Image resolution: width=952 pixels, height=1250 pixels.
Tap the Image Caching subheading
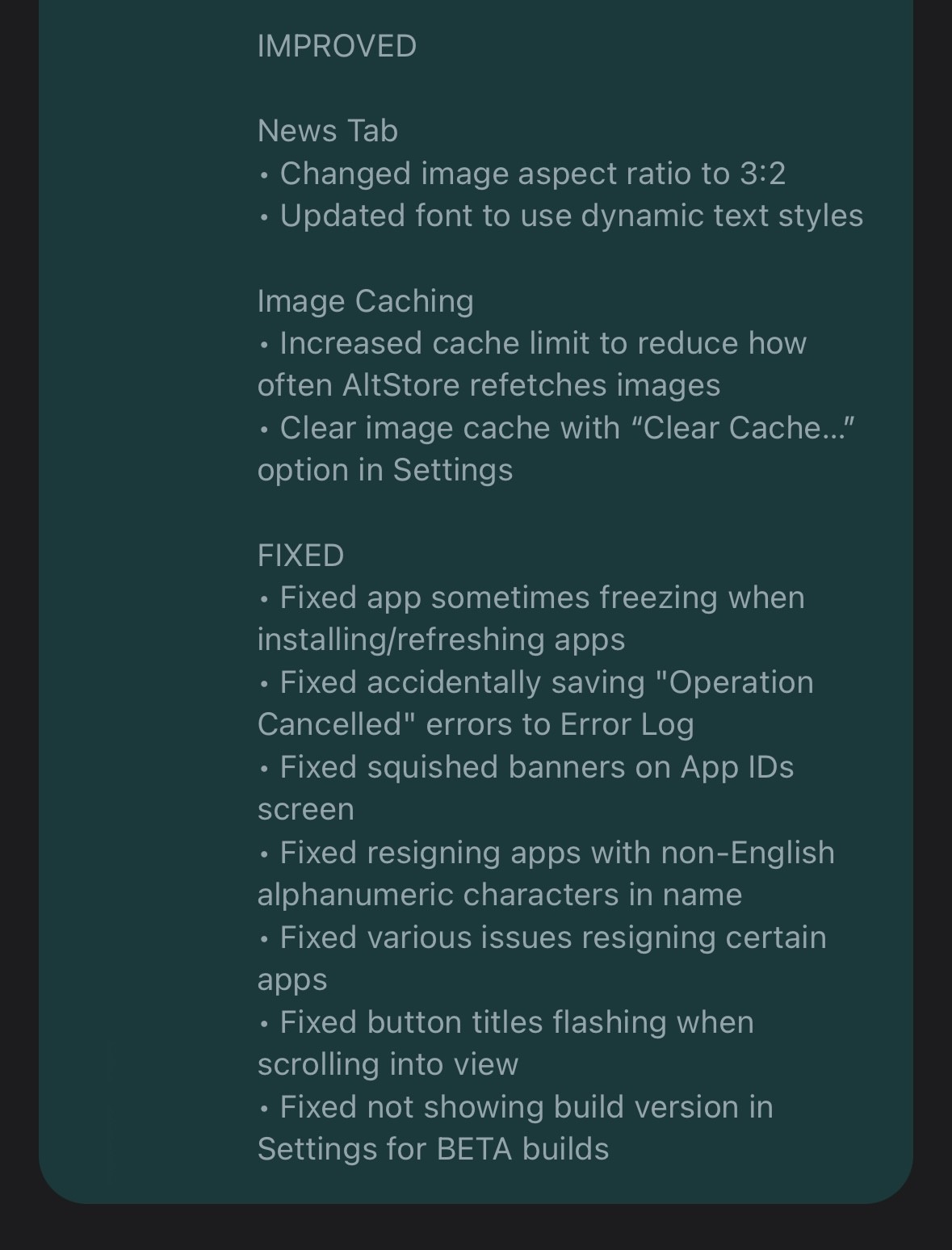[366, 301]
